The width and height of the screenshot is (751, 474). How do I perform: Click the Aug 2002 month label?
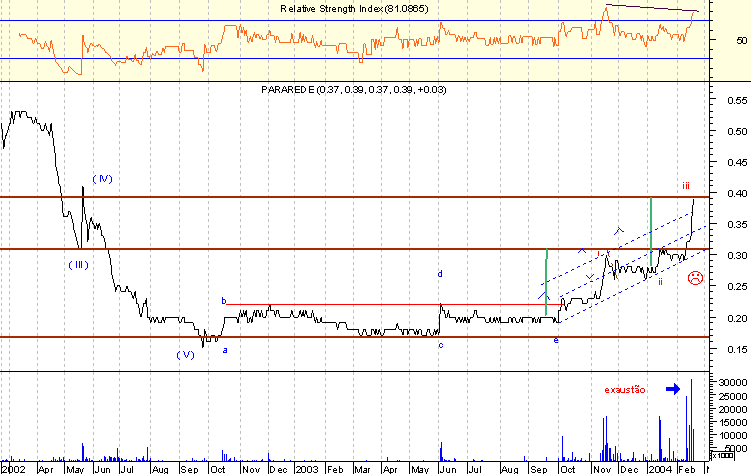(x=160, y=469)
